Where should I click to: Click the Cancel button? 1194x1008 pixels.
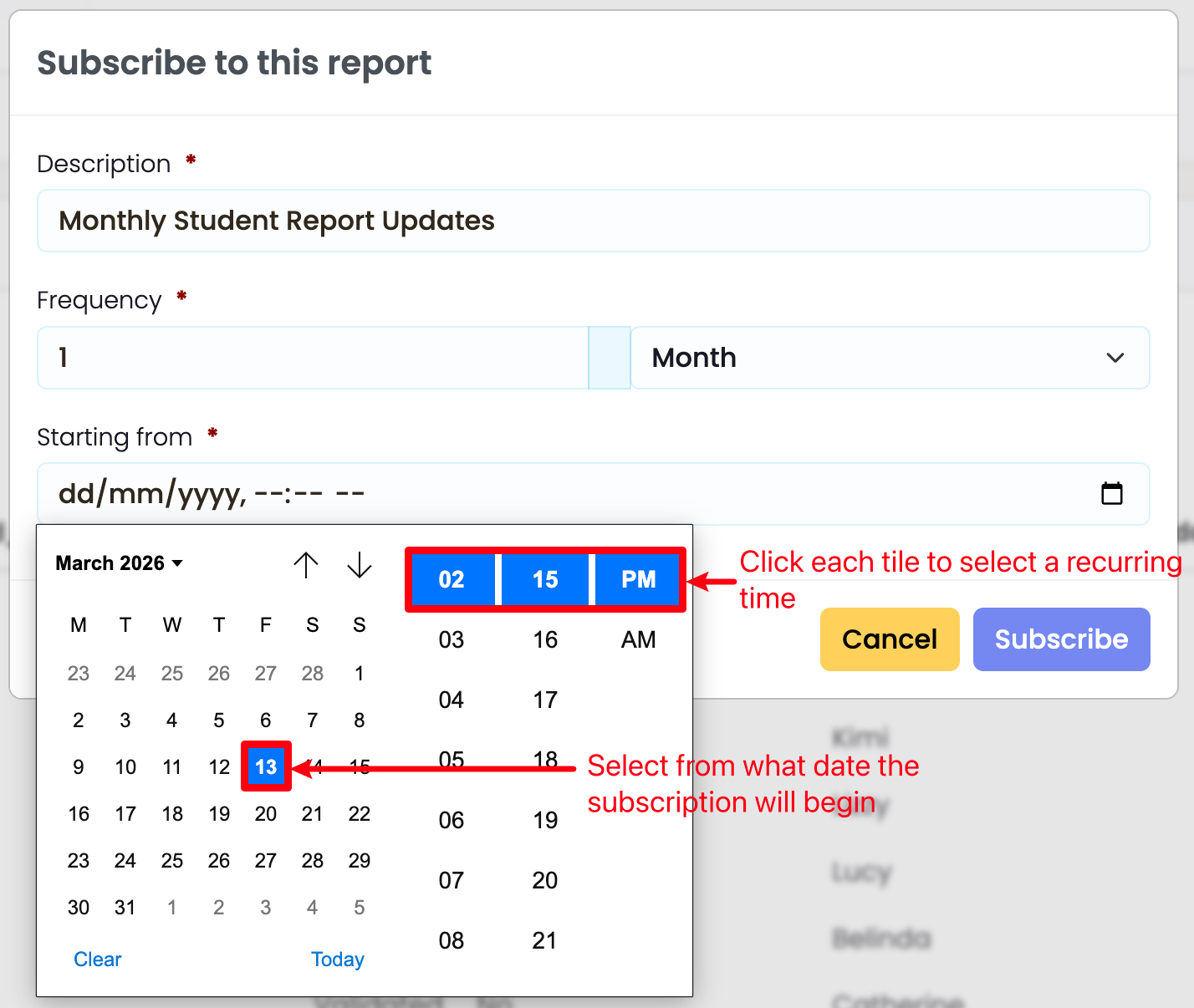click(x=889, y=639)
